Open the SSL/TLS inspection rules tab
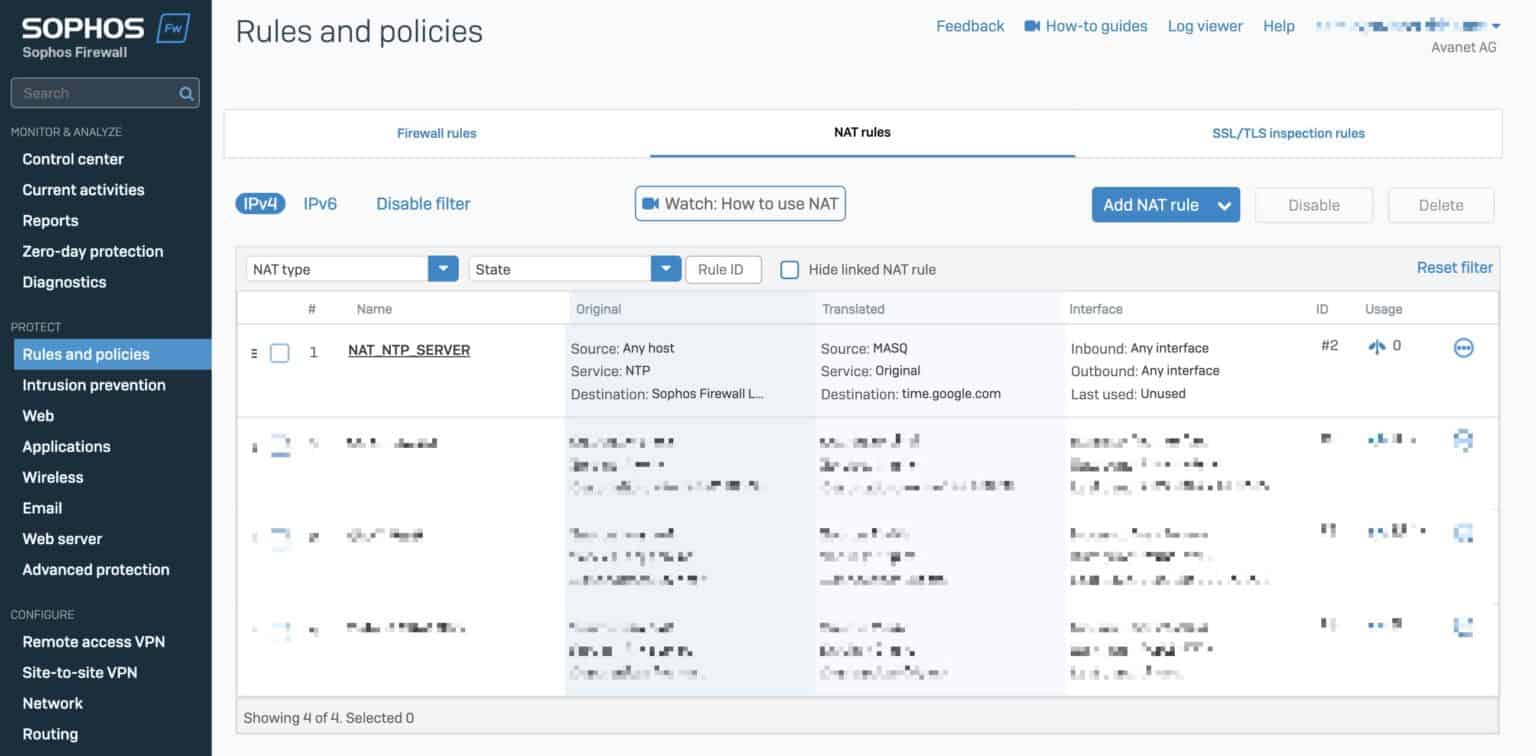The image size is (1536, 756). pyautogui.click(x=1288, y=132)
